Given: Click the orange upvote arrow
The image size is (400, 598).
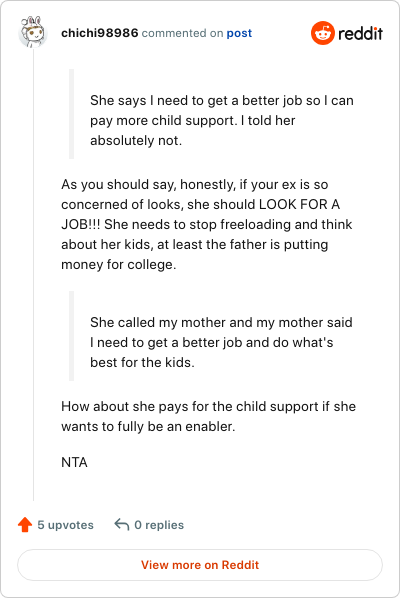Looking at the screenshot, I should tap(25, 524).
